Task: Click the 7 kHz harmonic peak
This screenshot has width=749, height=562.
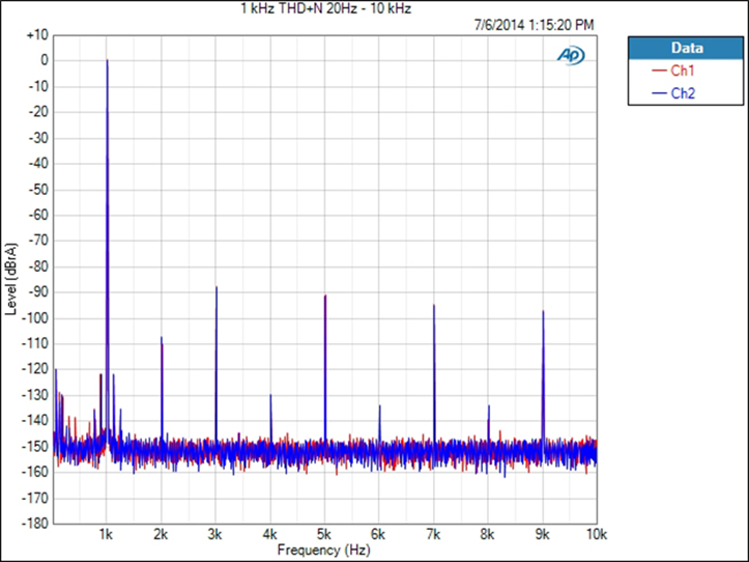Action: click(434, 307)
